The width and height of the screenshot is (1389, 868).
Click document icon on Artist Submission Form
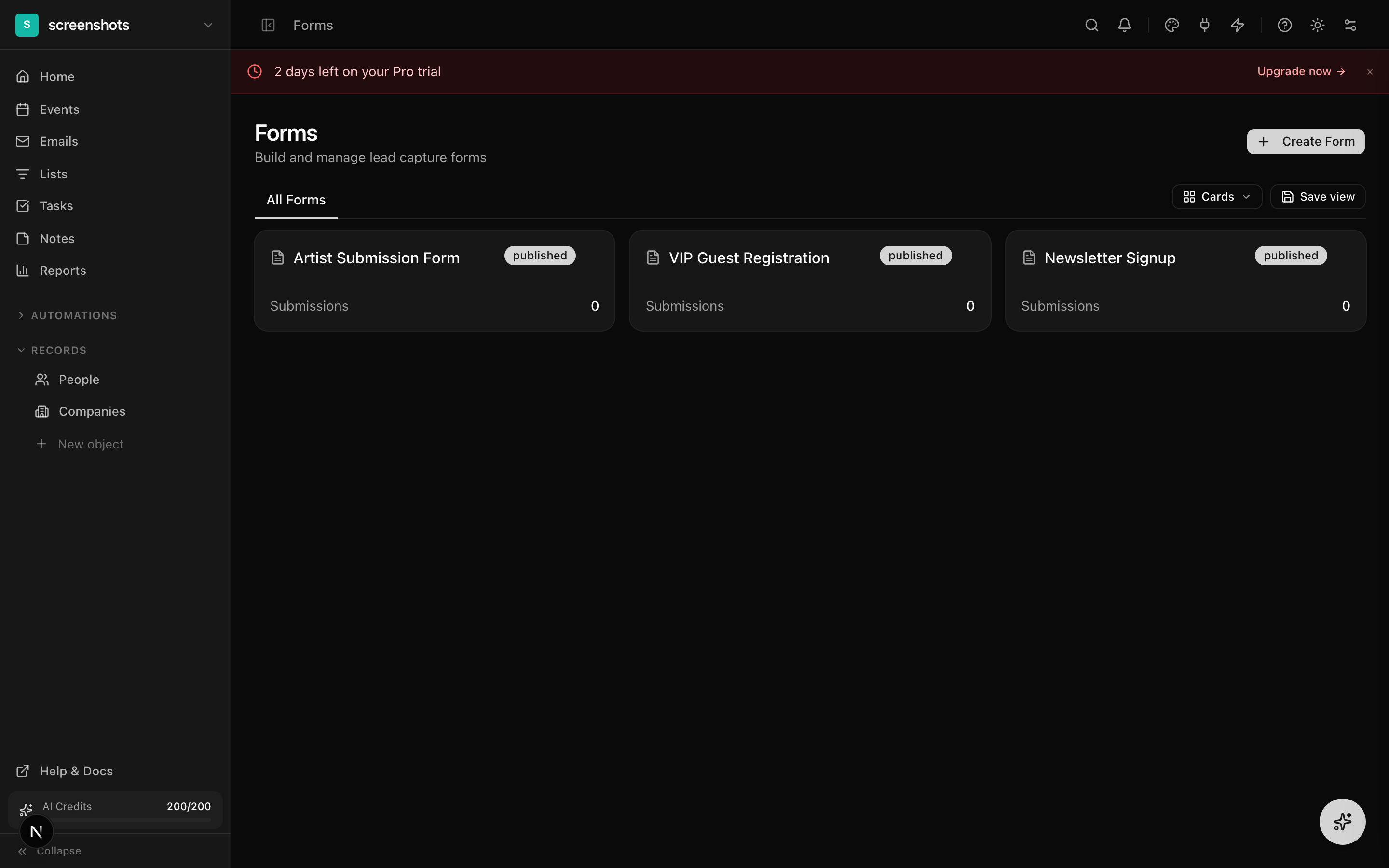(278, 258)
